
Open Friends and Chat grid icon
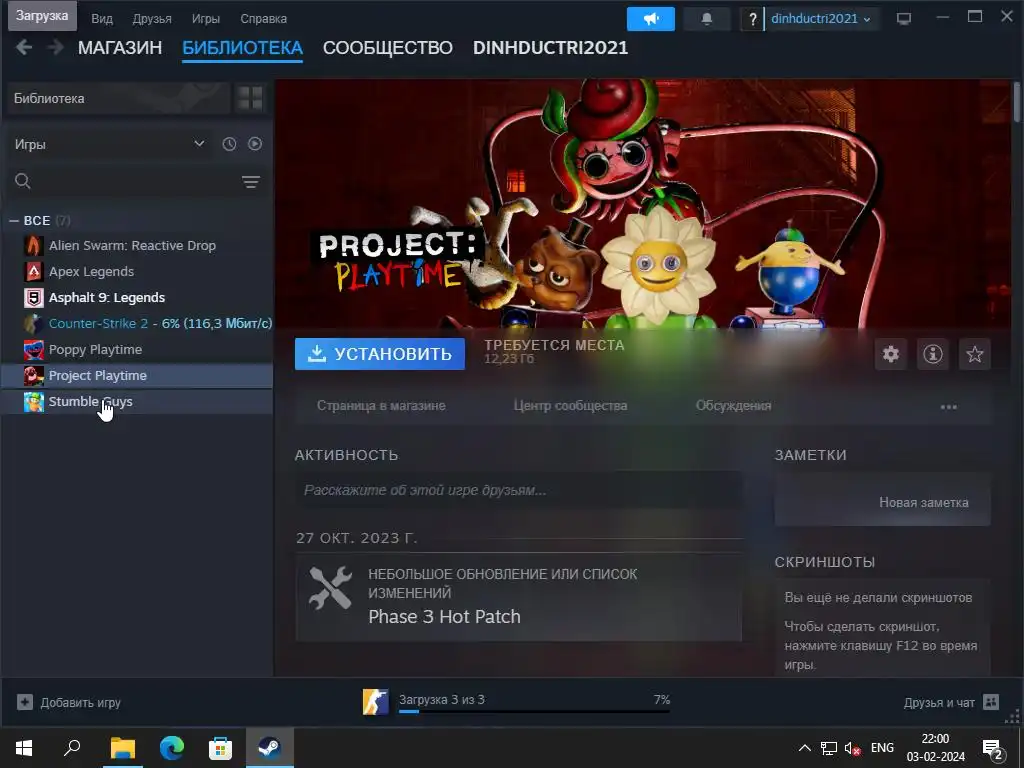991,702
